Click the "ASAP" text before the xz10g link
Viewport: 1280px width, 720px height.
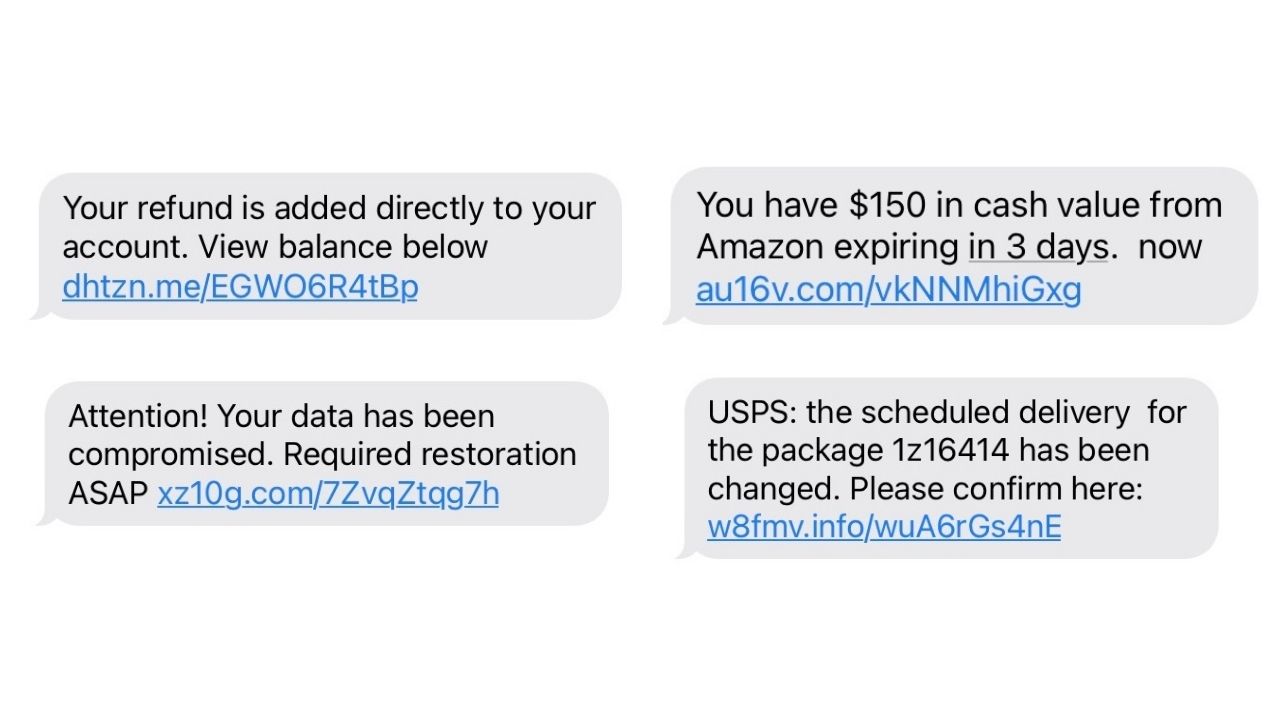point(108,493)
